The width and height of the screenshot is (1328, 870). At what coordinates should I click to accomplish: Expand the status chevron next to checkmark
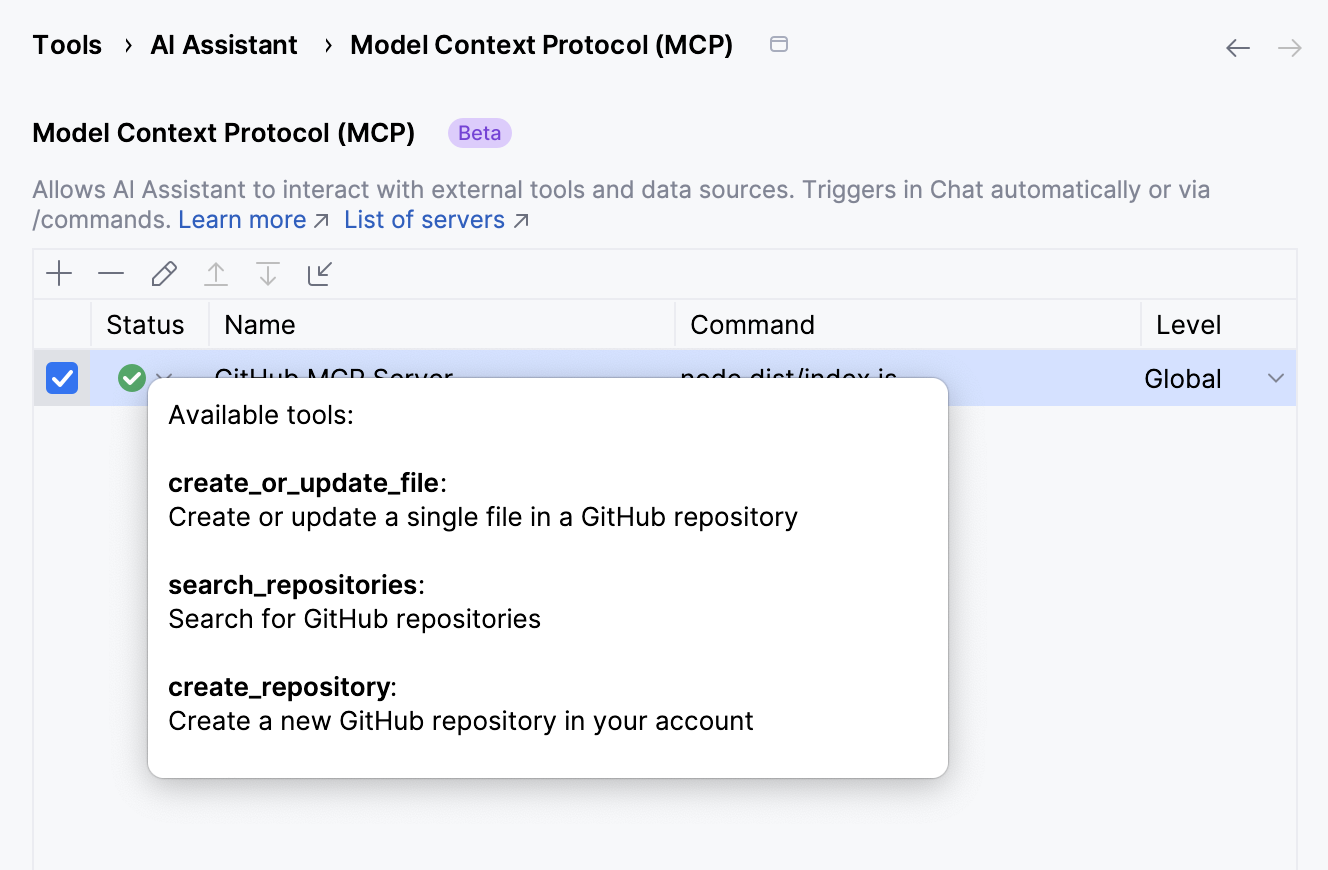[x=163, y=376]
